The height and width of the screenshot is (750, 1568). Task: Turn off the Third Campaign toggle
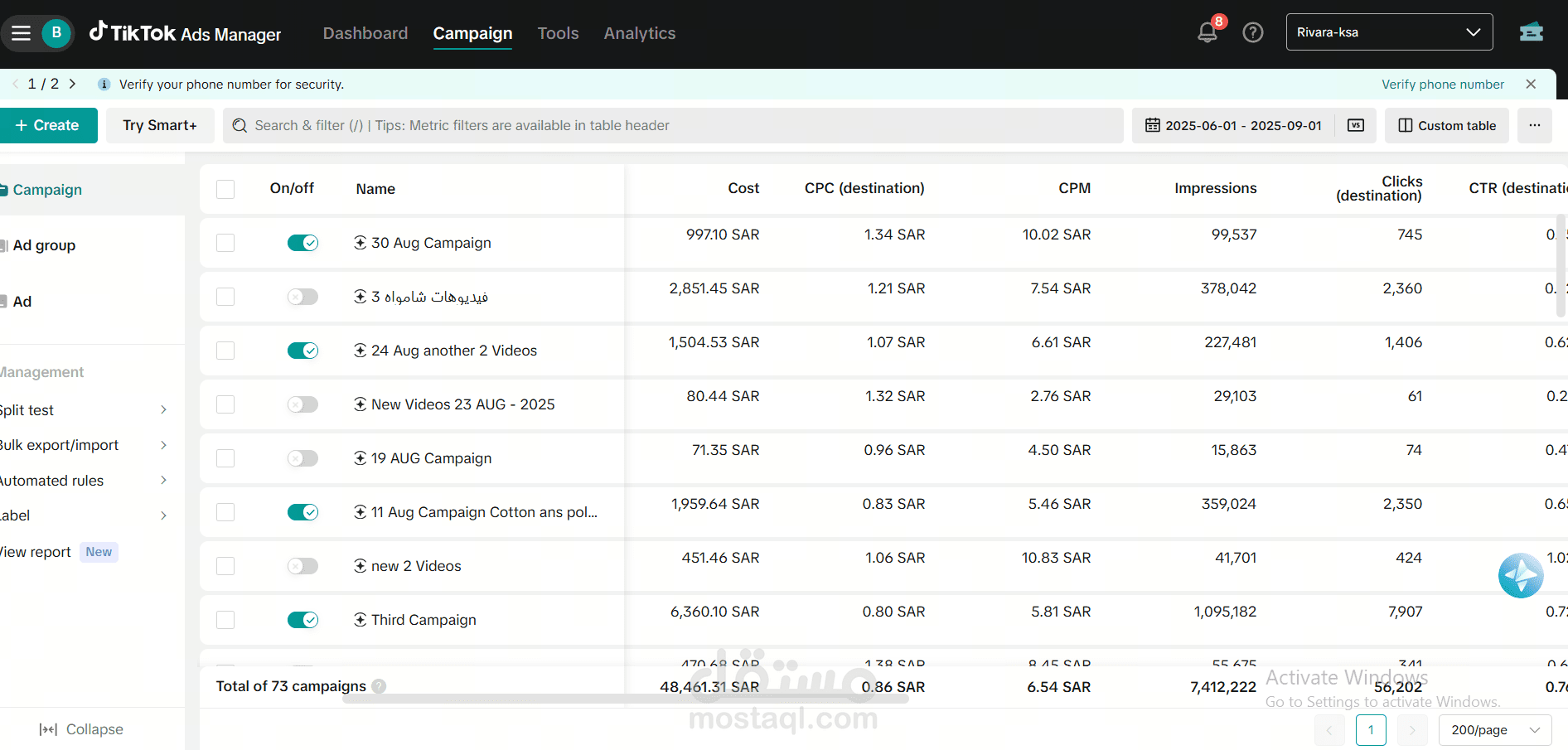[x=302, y=620]
